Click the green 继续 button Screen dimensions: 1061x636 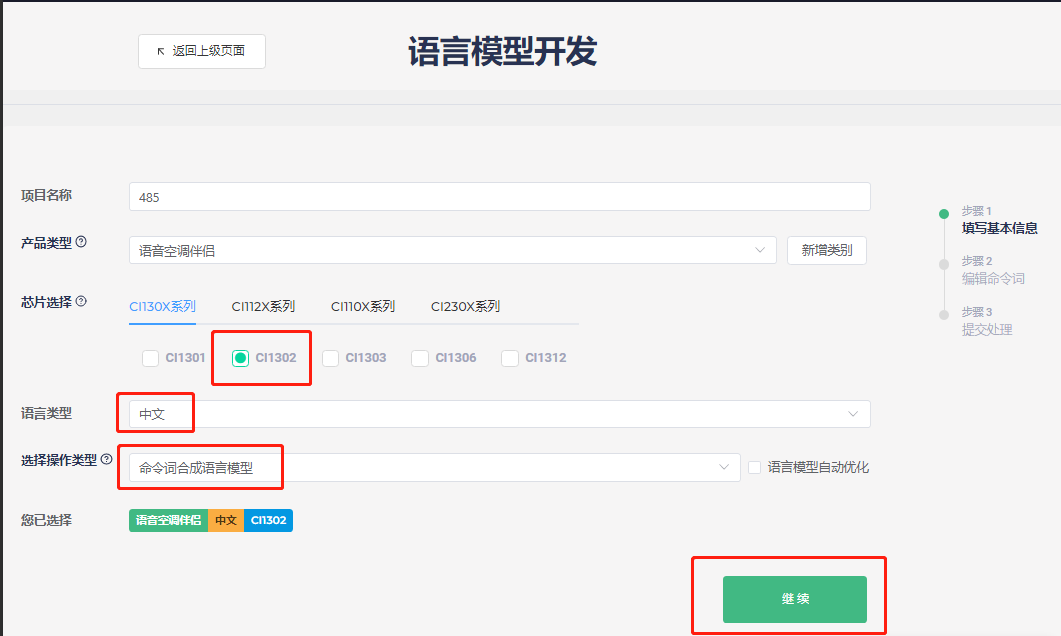pyautogui.click(x=794, y=599)
